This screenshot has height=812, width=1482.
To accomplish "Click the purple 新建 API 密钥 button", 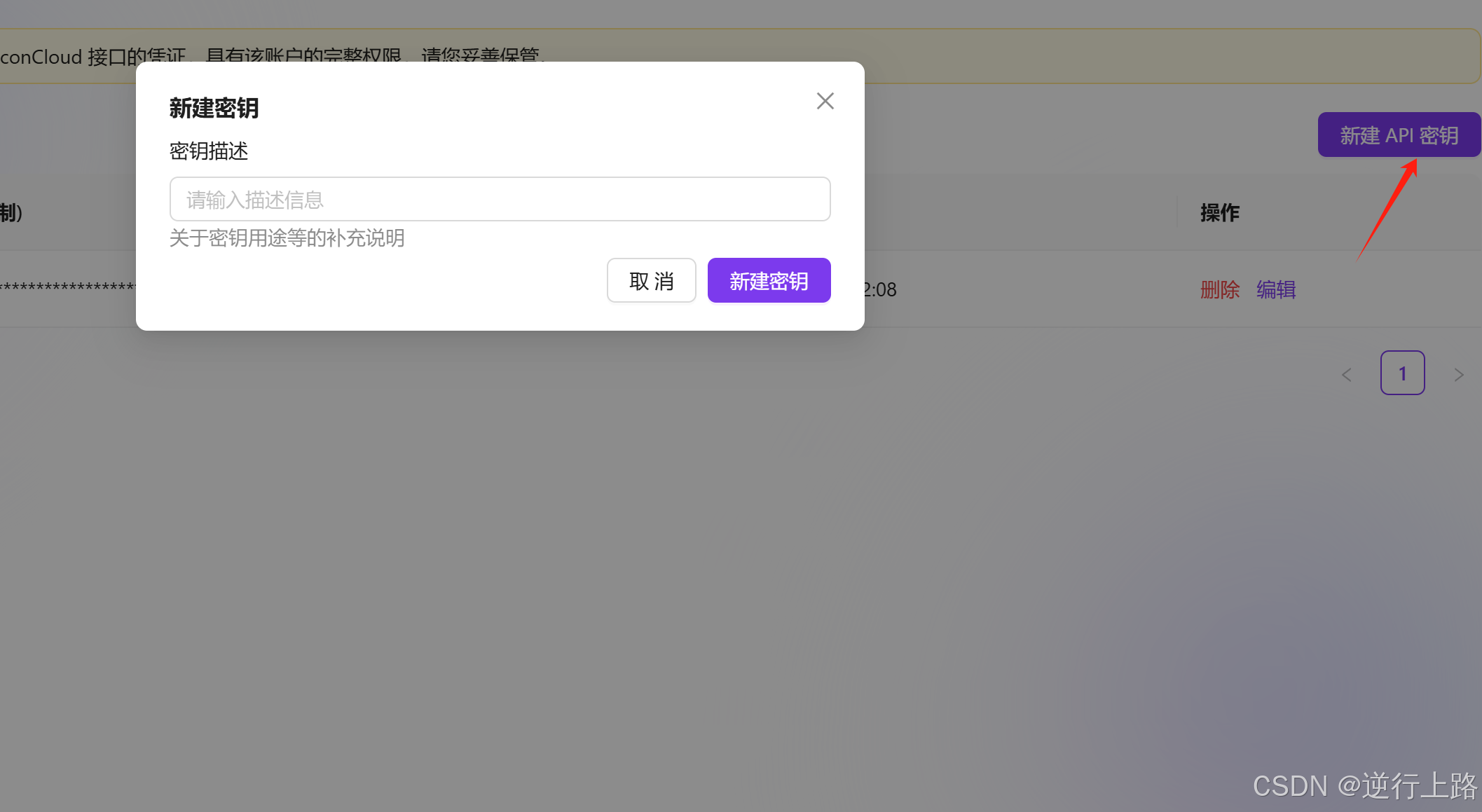I will 1399,135.
